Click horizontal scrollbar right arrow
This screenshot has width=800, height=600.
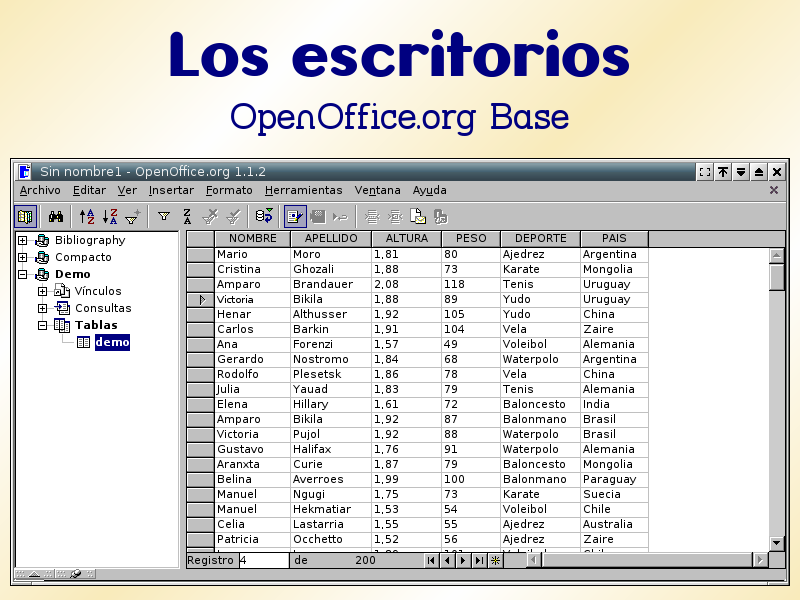pos(760,560)
